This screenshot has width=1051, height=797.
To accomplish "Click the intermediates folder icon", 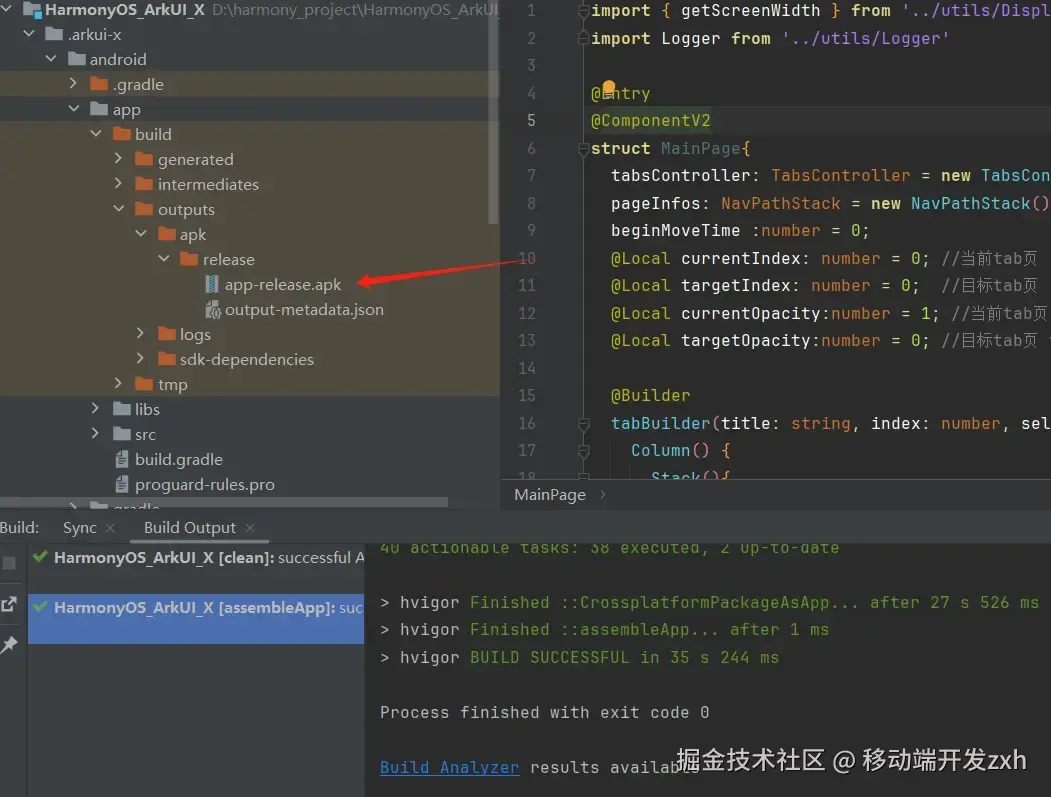I will (144, 184).
